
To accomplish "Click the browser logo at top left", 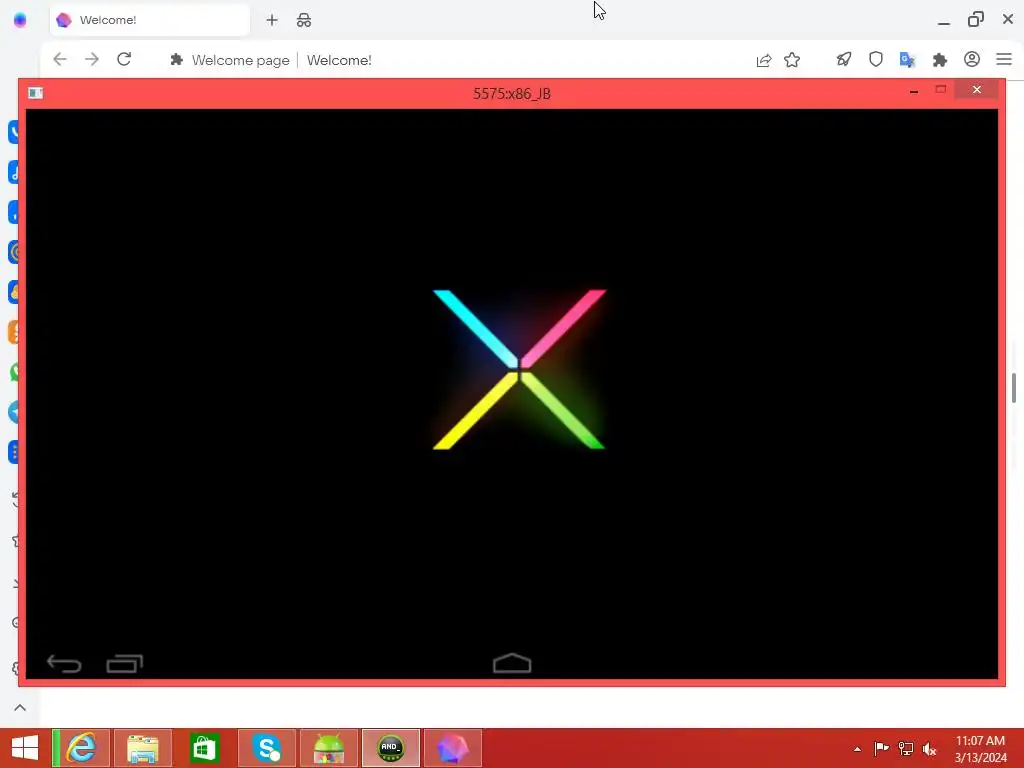I will [20, 20].
